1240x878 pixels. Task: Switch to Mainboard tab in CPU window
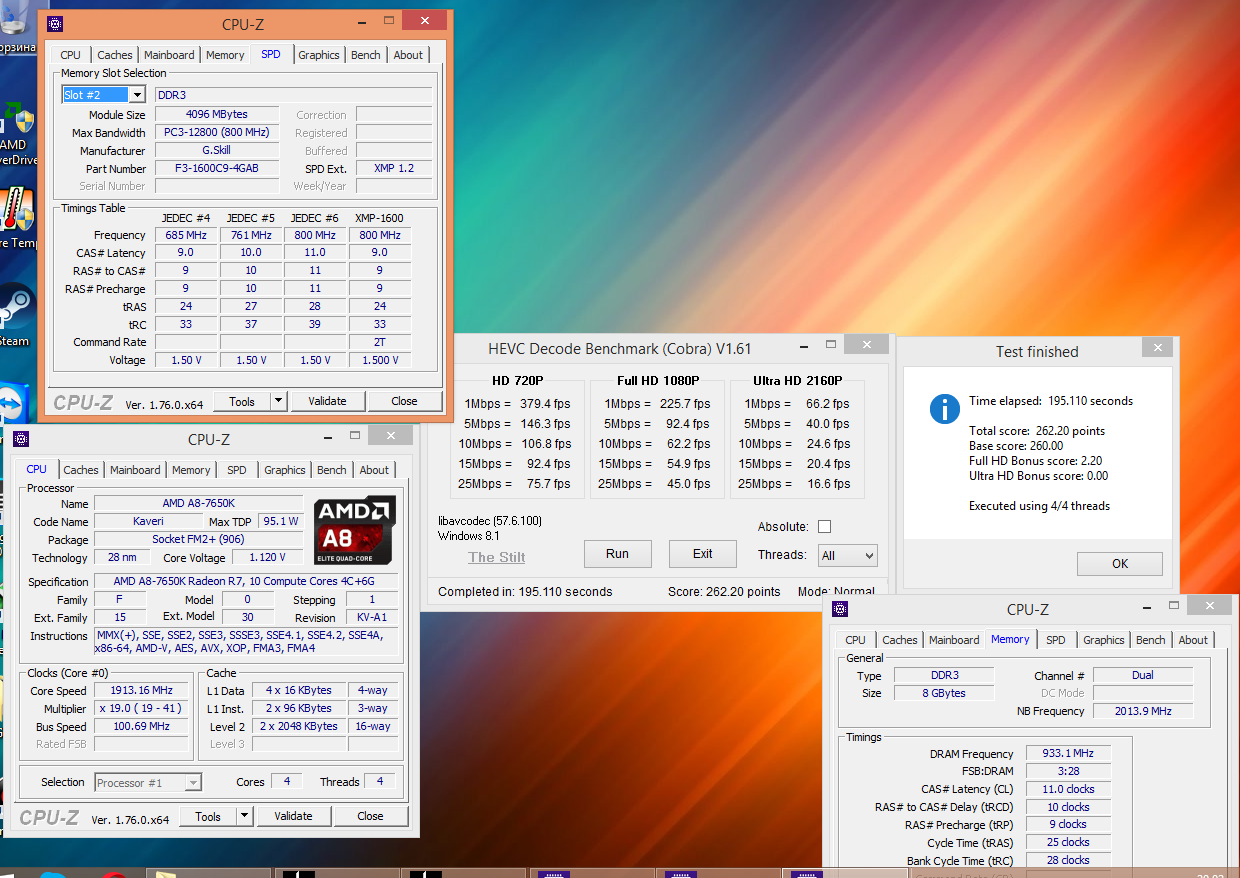135,470
